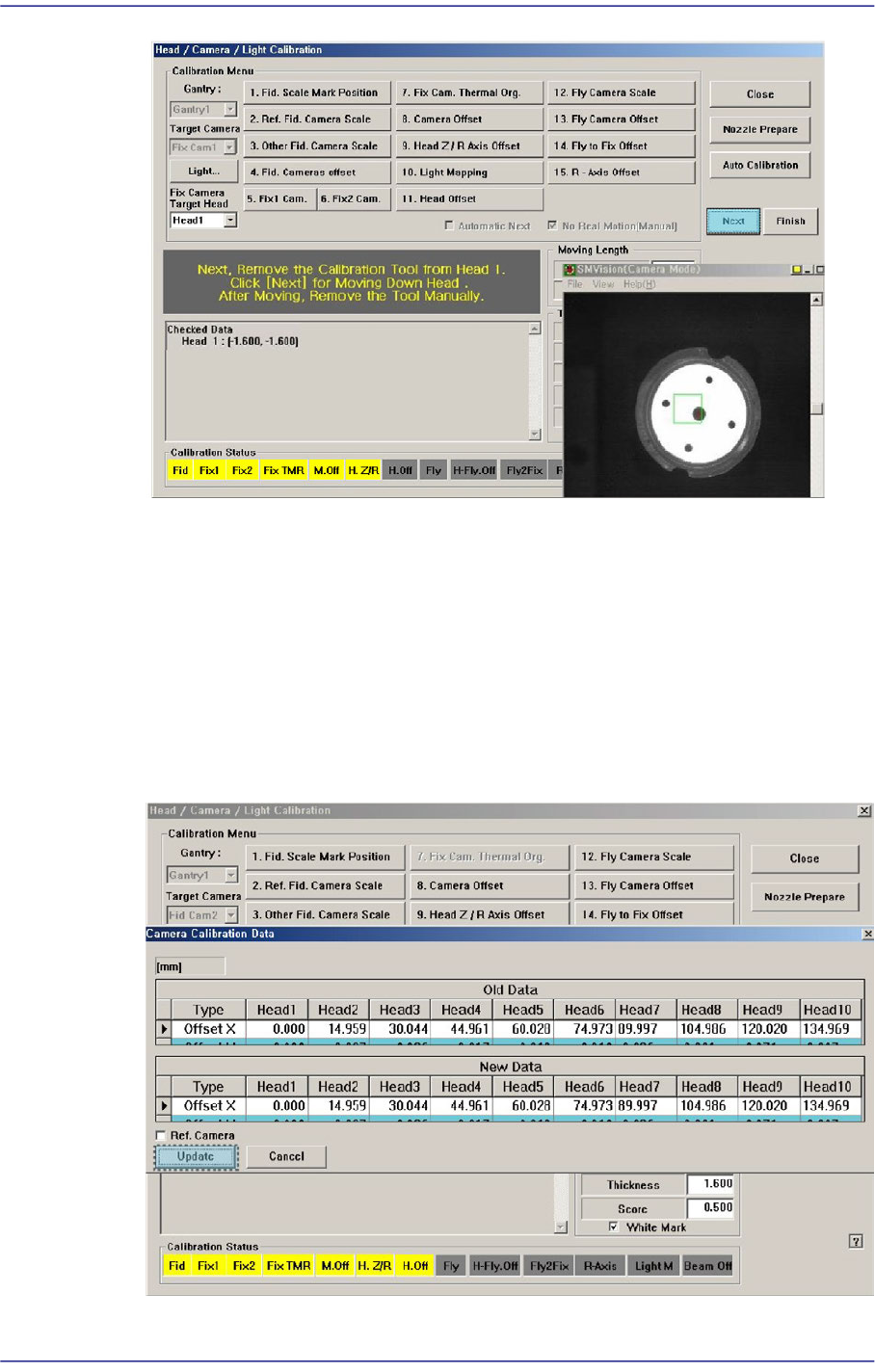Open the SMVision Help(H) menu

pos(639,284)
